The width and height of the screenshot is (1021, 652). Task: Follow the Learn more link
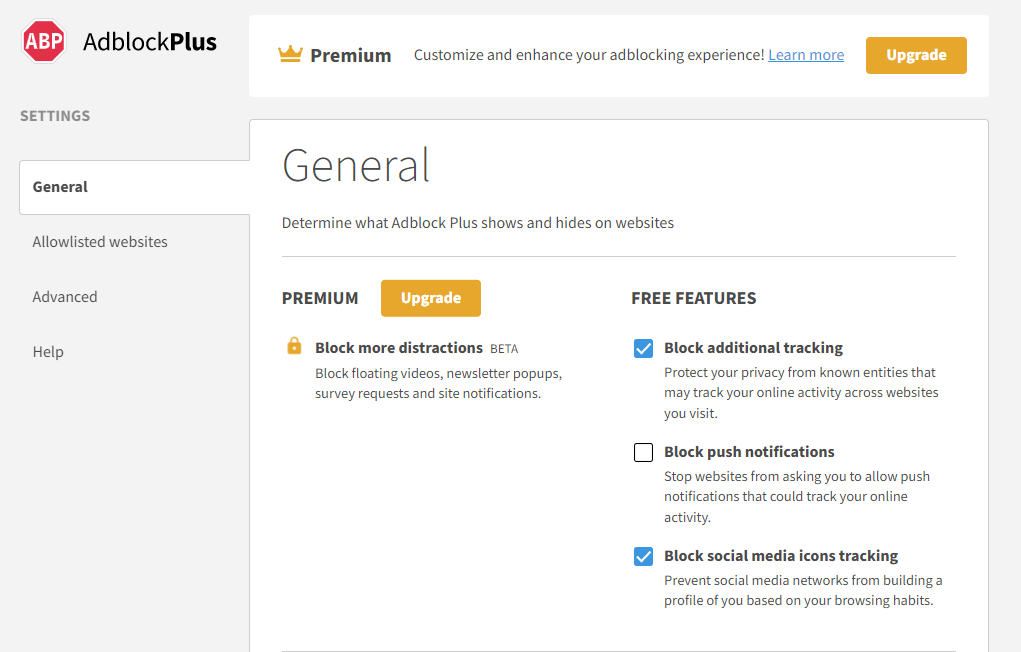(x=806, y=55)
